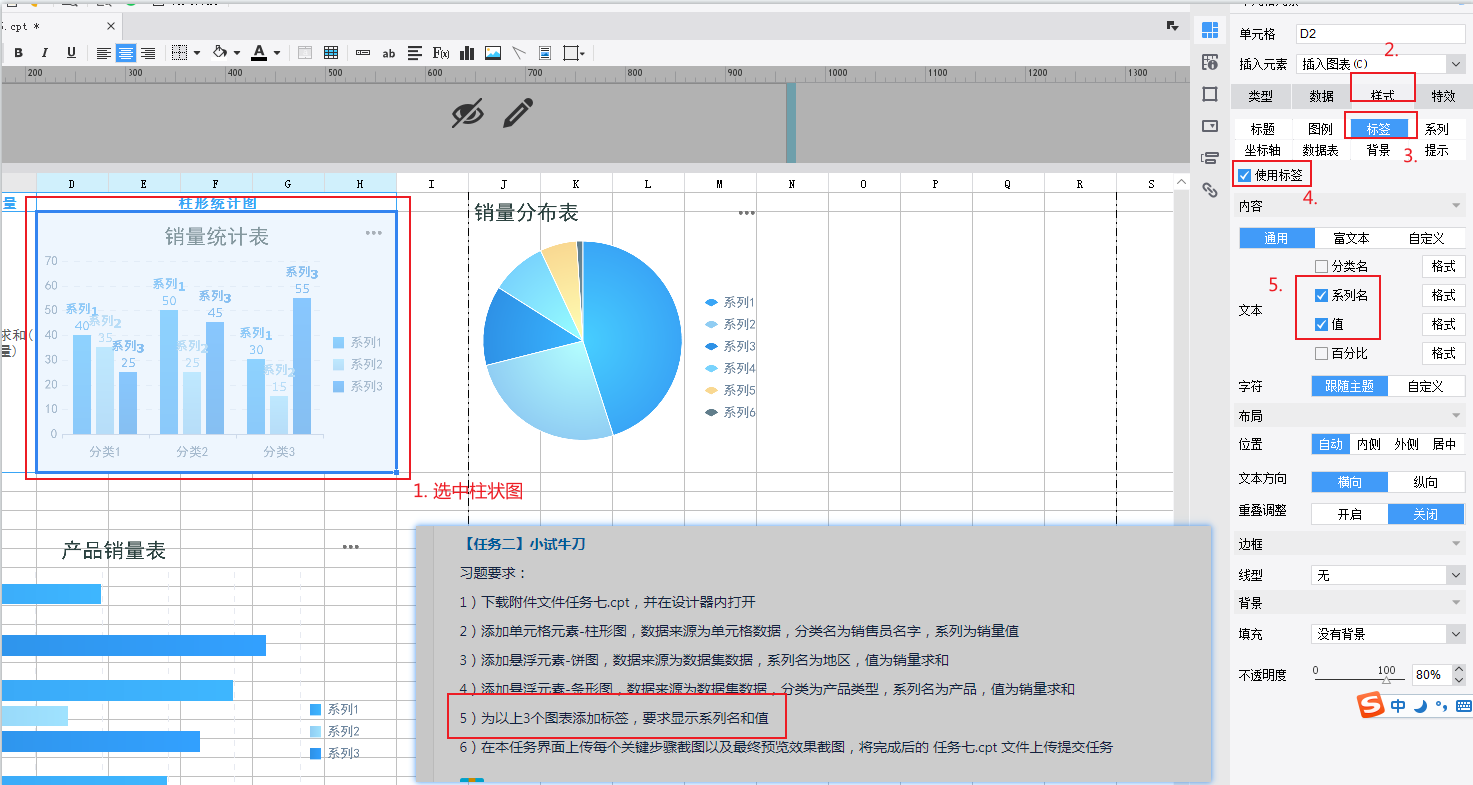Open the 图例 style sub-tab
Image resolution: width=1473 pixels, height=785 pixels.
pyautogui.click(x=1320, y=129)
